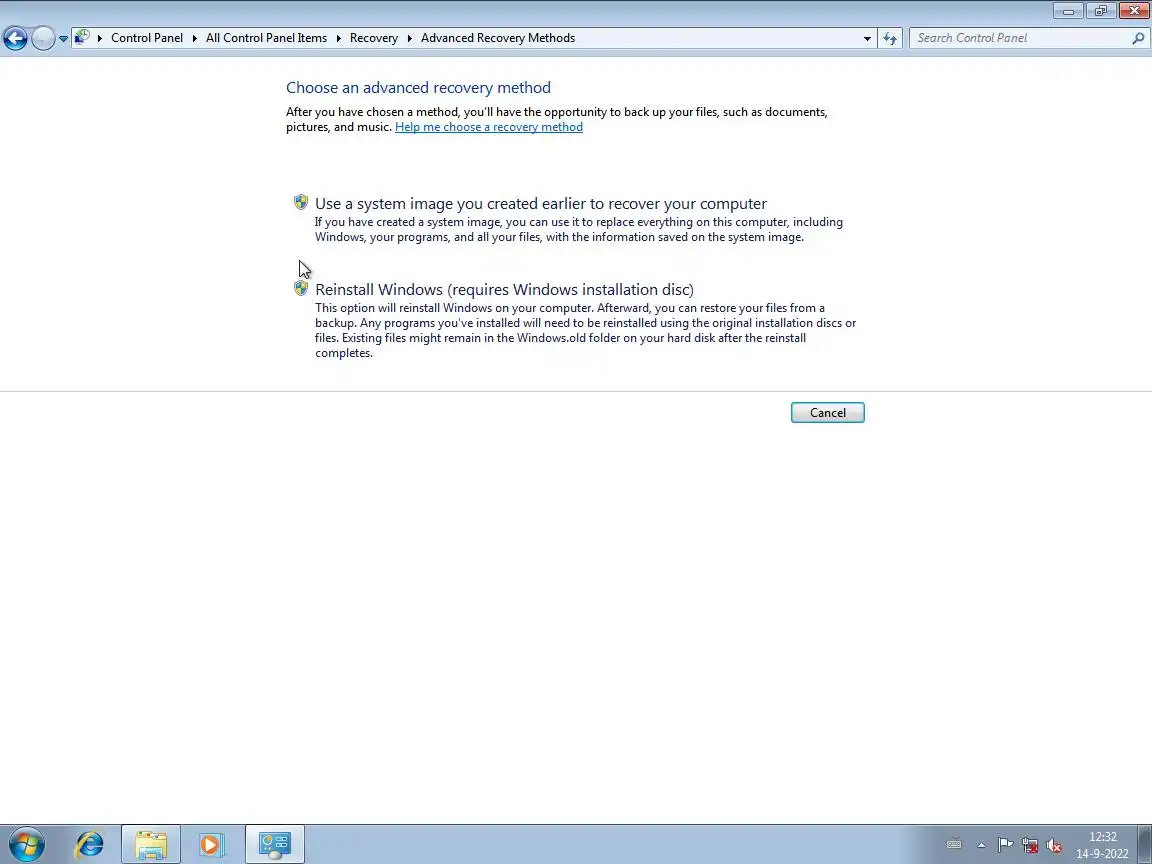Expand the chevron after Recovery breadcrumb
1152x864 pixels.
click(409, 38)
